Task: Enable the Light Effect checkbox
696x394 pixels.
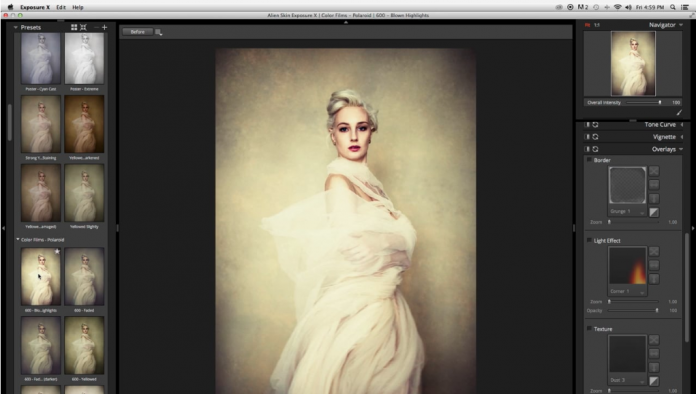Action: [x=589, y=240]
